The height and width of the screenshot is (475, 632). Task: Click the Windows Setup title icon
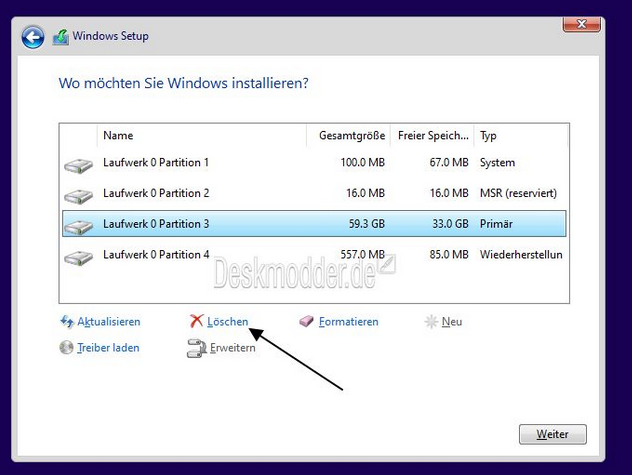pos(60,37)
